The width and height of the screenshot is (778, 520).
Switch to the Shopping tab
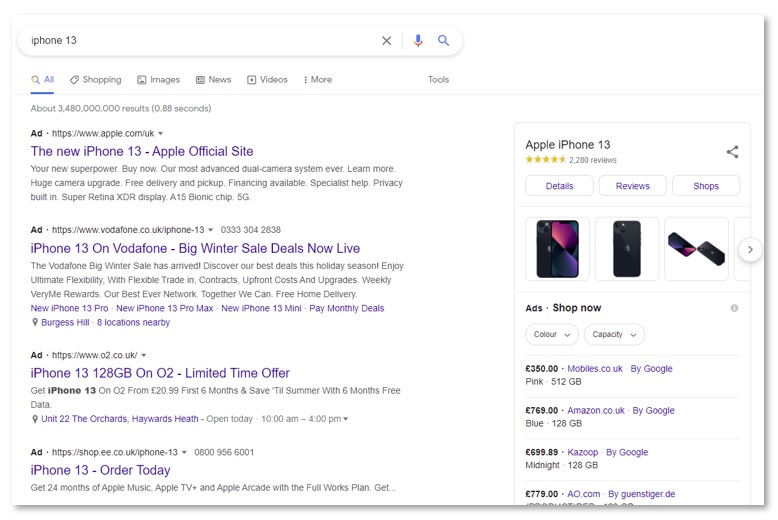95,79
